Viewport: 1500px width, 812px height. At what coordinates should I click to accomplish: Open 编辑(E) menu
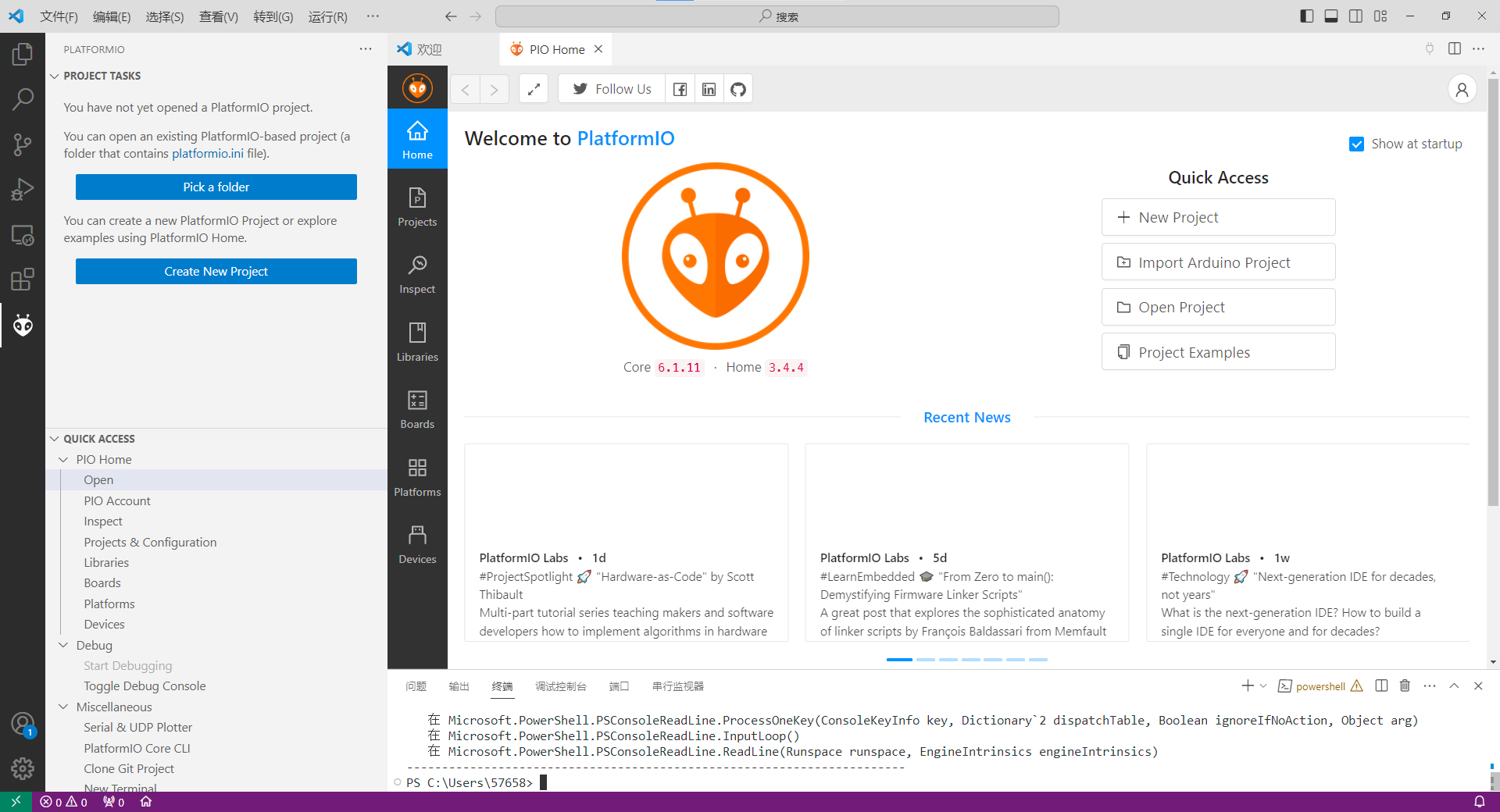112,16
